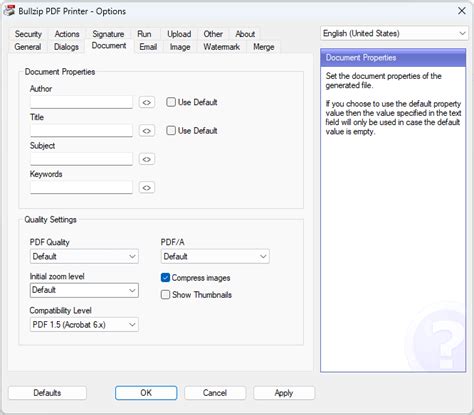Open the Image tab
The width and height of the screenshot is (474, 415).
(x=180, y=47)
